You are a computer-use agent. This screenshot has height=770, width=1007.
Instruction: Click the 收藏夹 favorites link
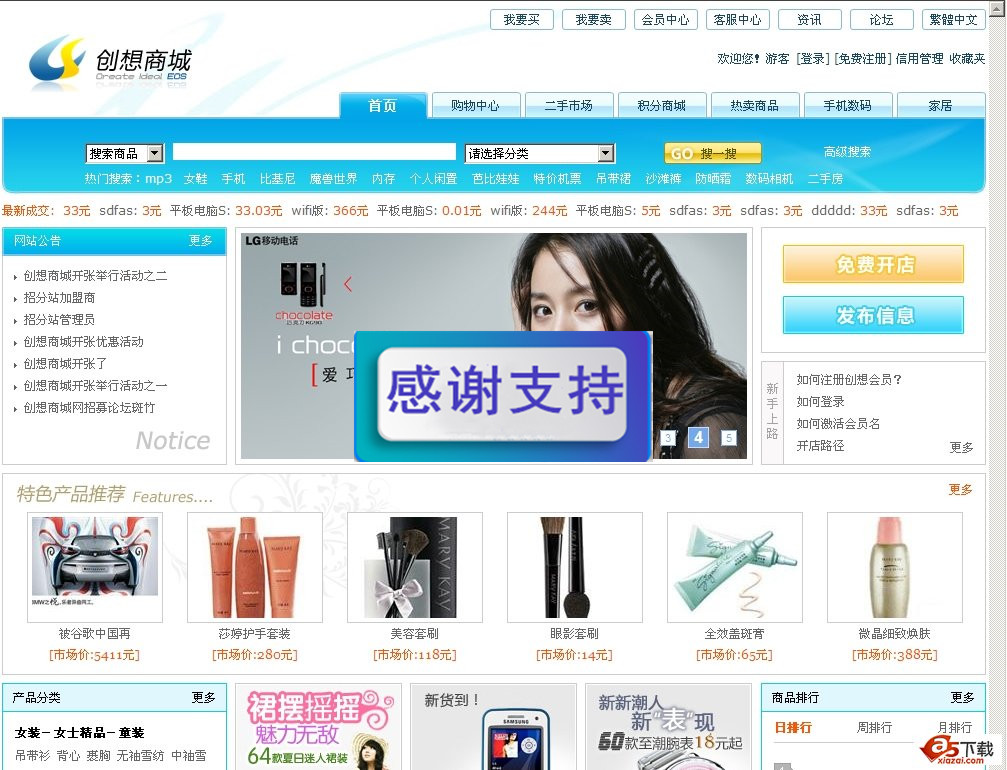point(967,59)
